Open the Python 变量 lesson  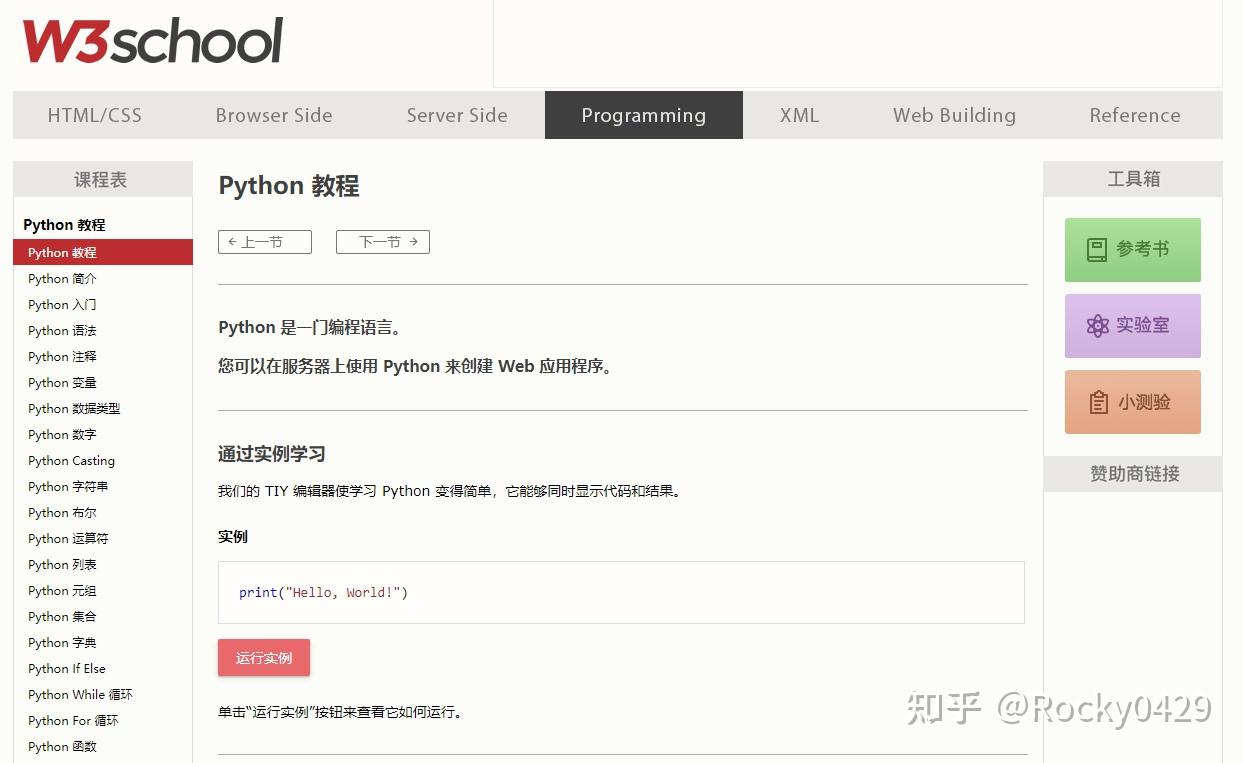(62, 382)
